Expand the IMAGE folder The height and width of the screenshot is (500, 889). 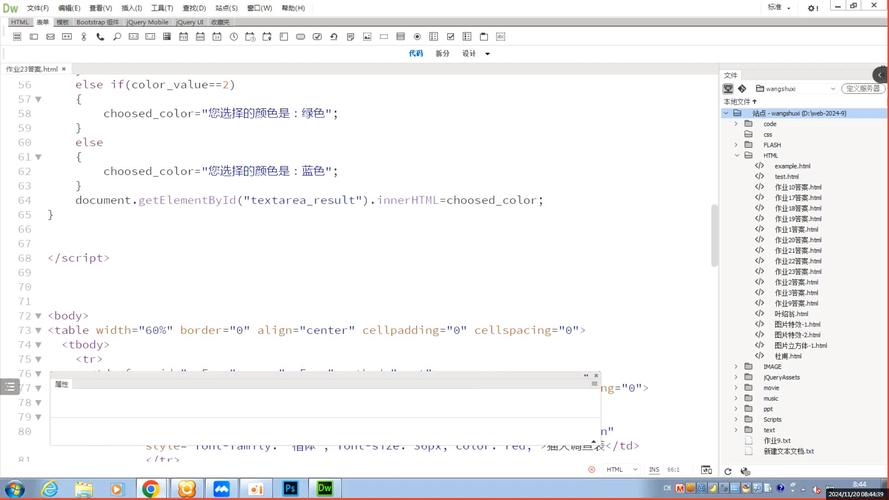[x=736, y=367]
